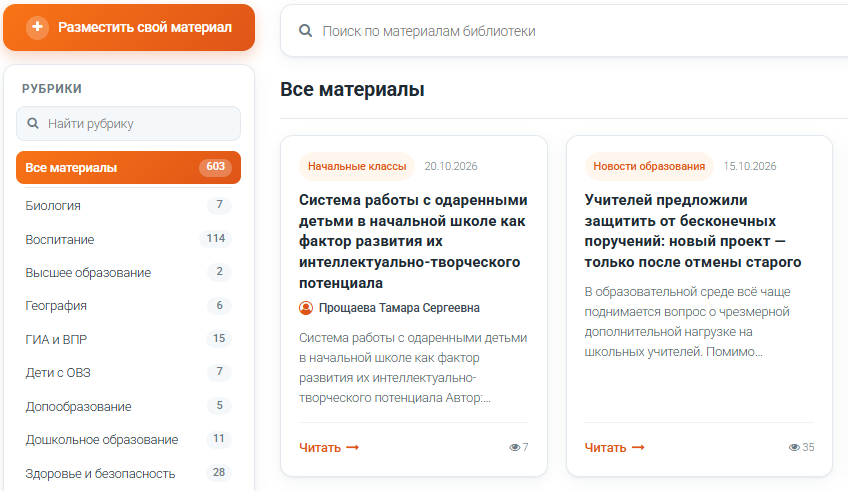Click the Все материалы page heading

(x=352, y=89)
